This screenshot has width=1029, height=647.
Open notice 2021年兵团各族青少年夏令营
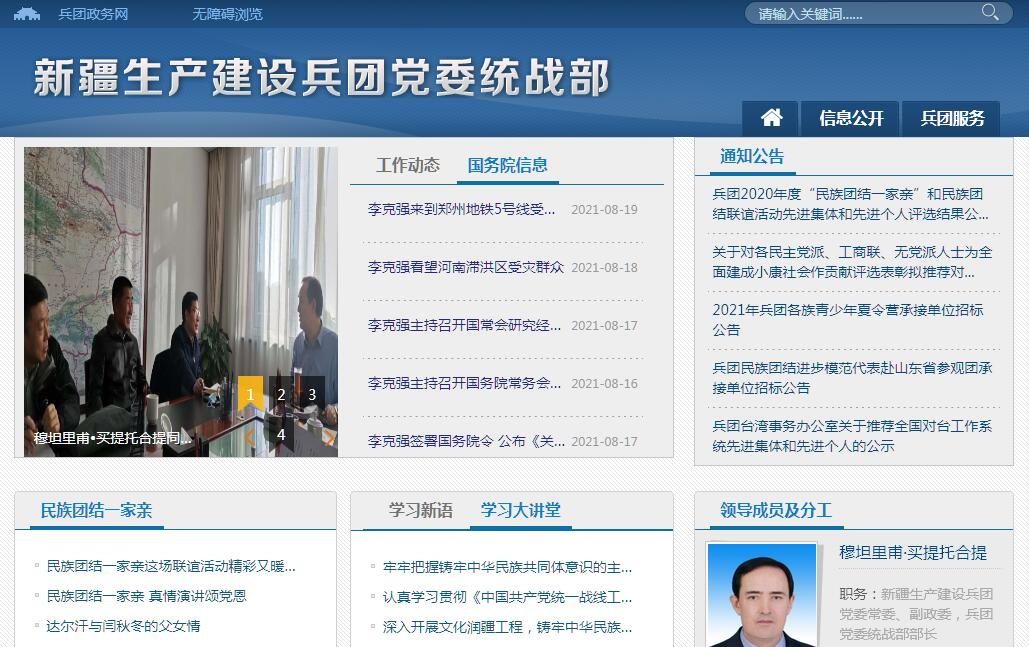click(x=848, y=320)
